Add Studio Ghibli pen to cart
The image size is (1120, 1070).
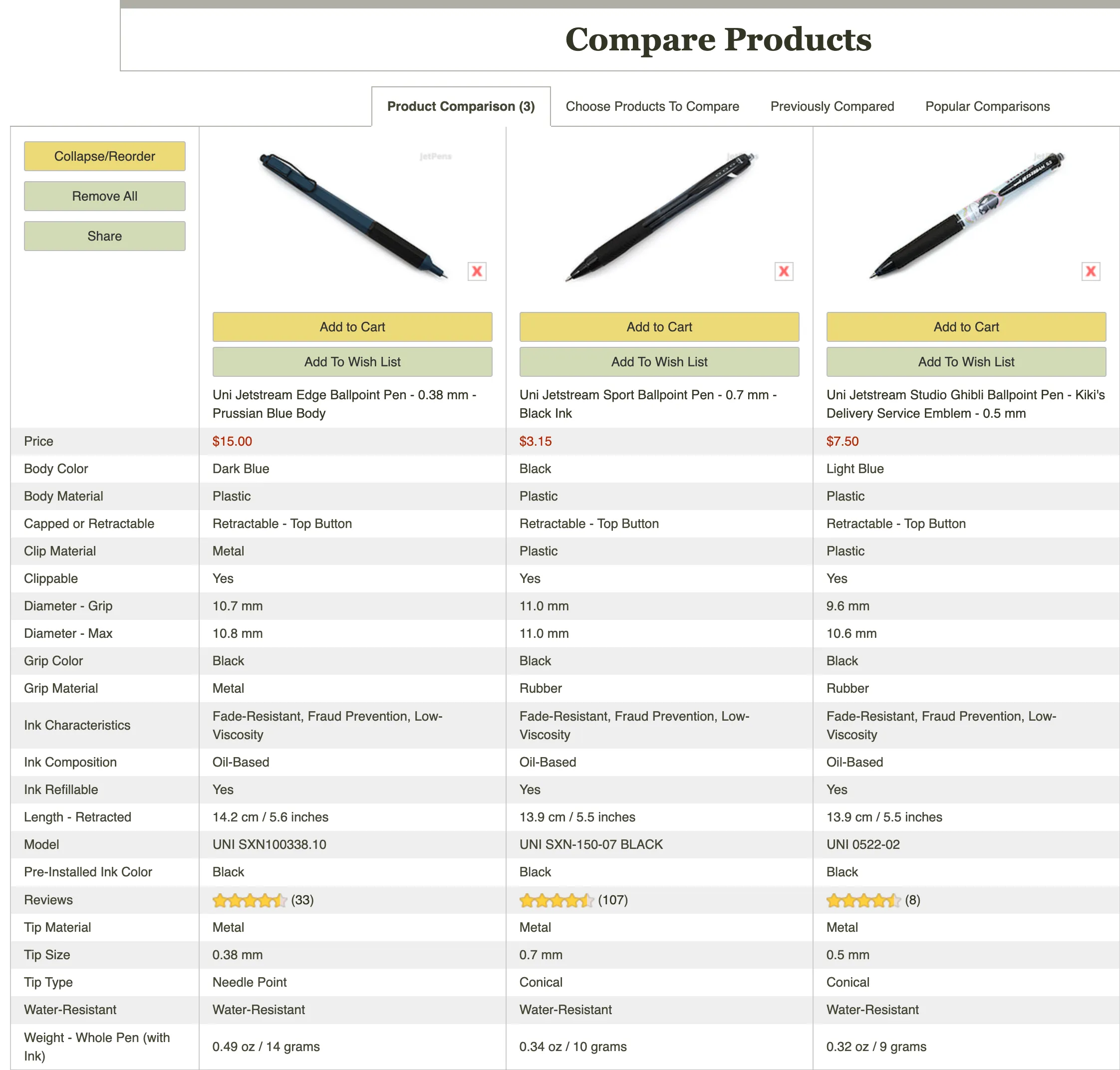click(x=966, y=327)
